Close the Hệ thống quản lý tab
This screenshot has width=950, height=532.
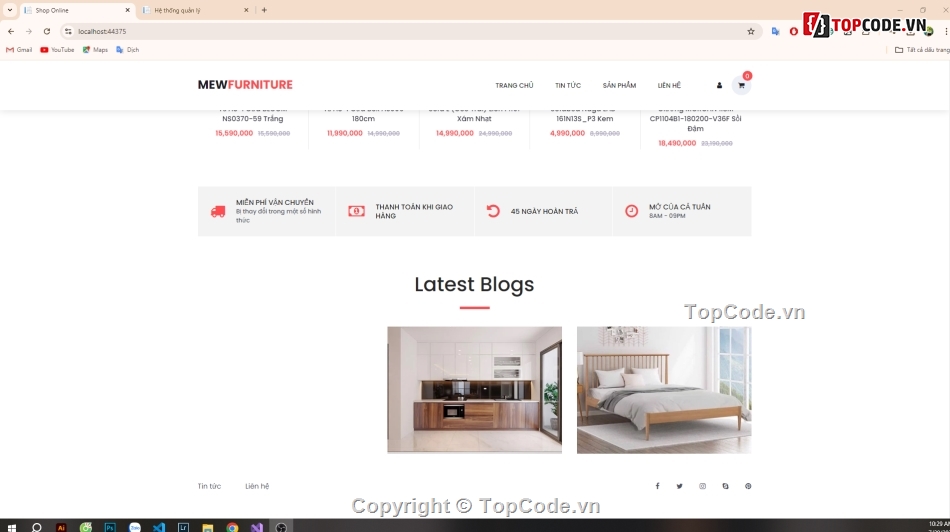246,10
